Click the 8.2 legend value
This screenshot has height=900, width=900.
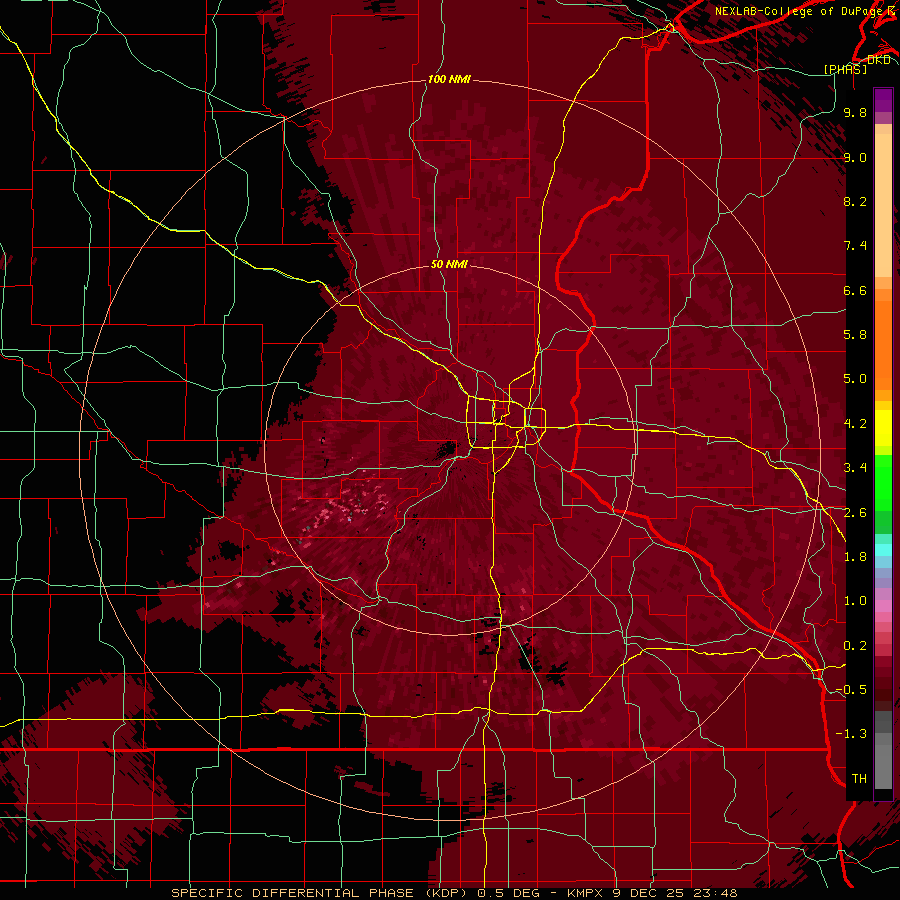855,201
